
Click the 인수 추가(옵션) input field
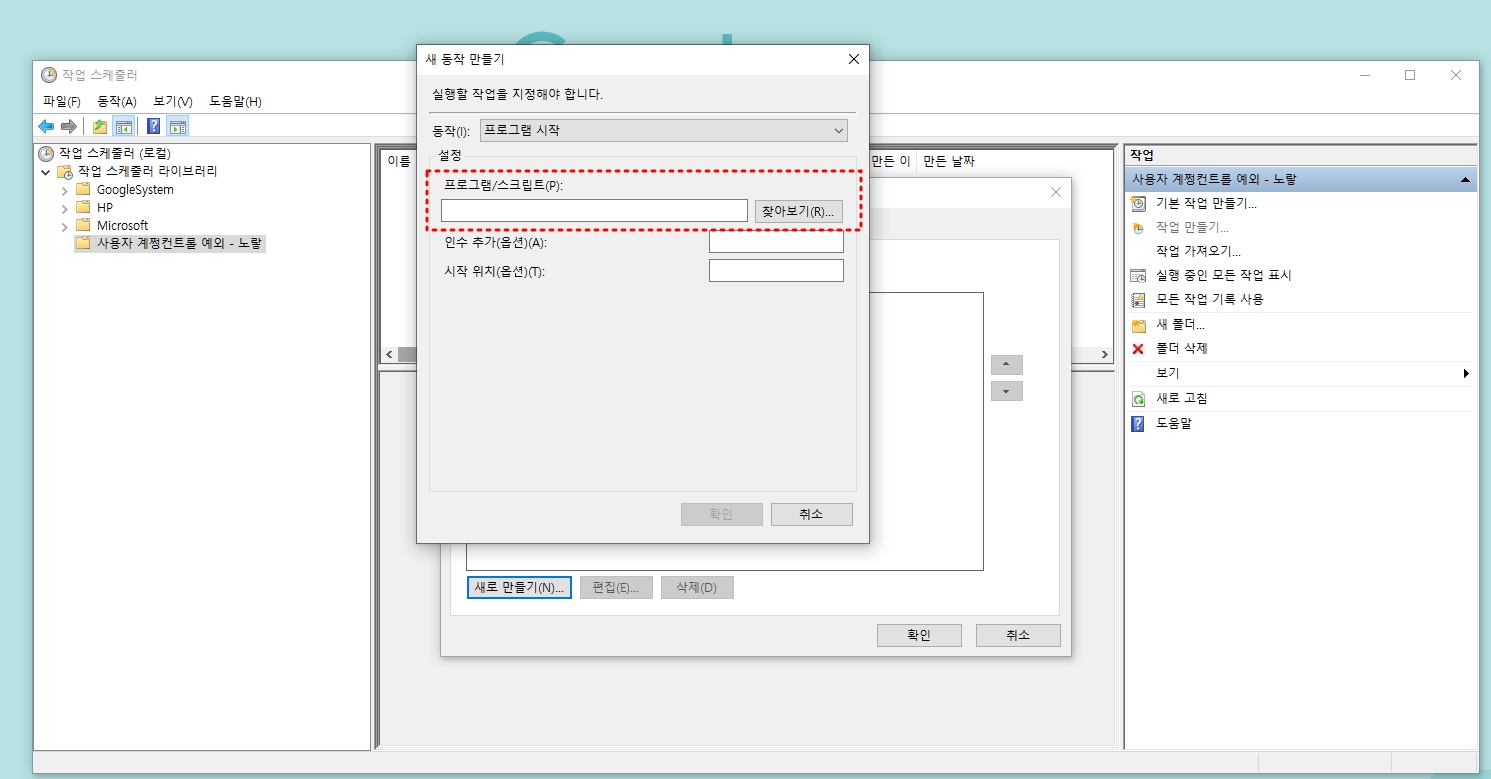[776, 242]
